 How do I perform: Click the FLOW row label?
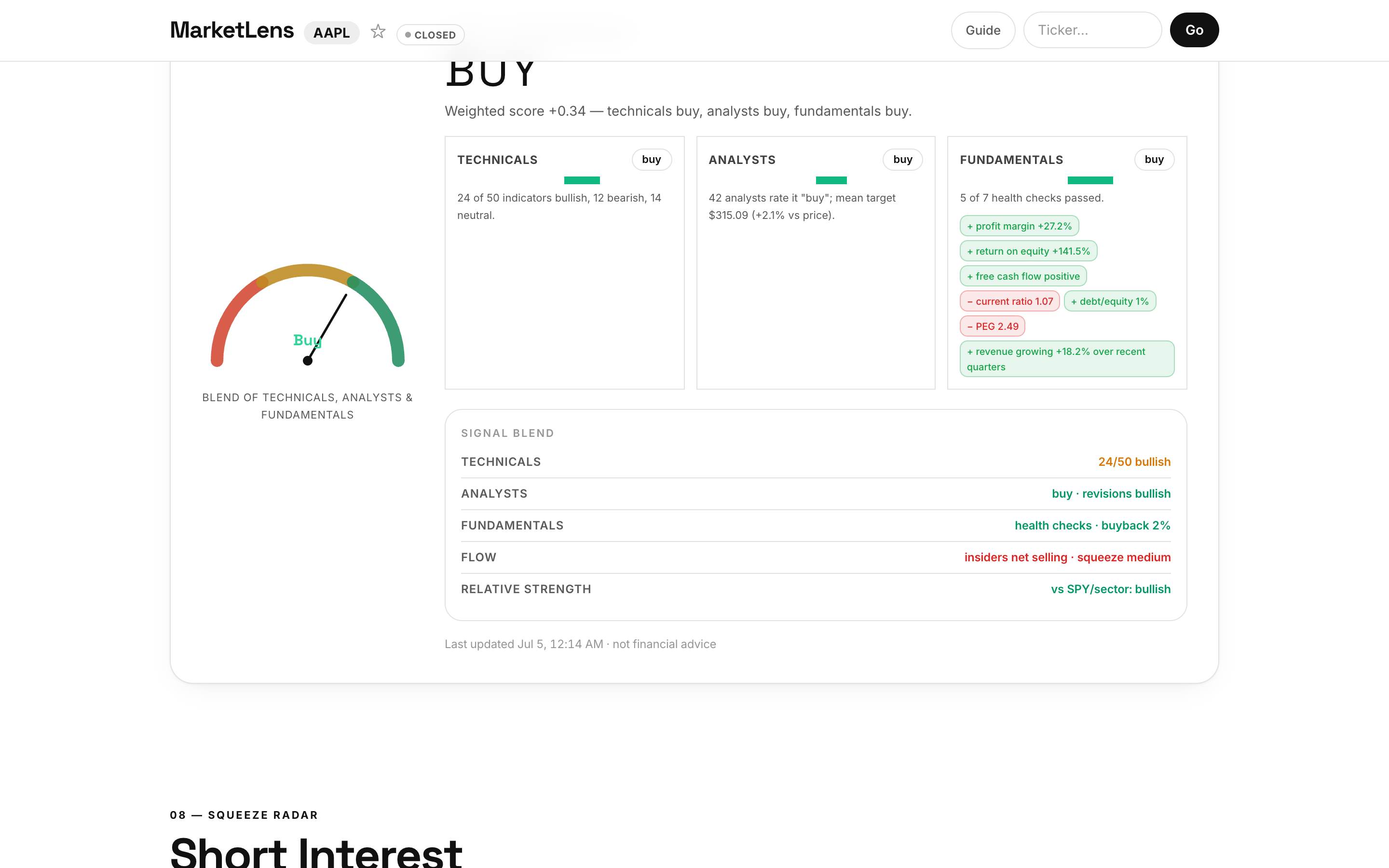click(478, 557)
